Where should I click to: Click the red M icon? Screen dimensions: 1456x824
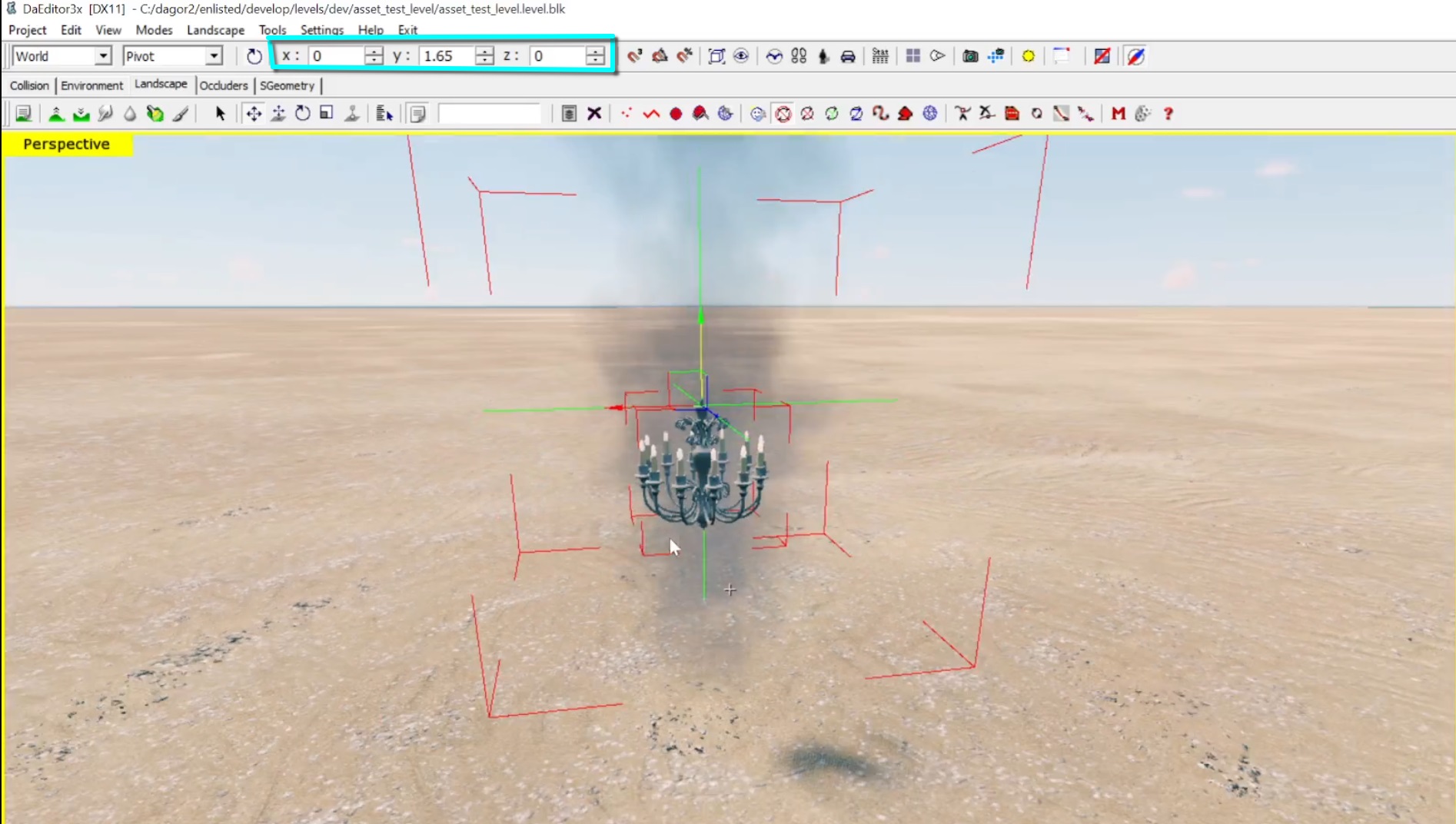click(1118, 114)
